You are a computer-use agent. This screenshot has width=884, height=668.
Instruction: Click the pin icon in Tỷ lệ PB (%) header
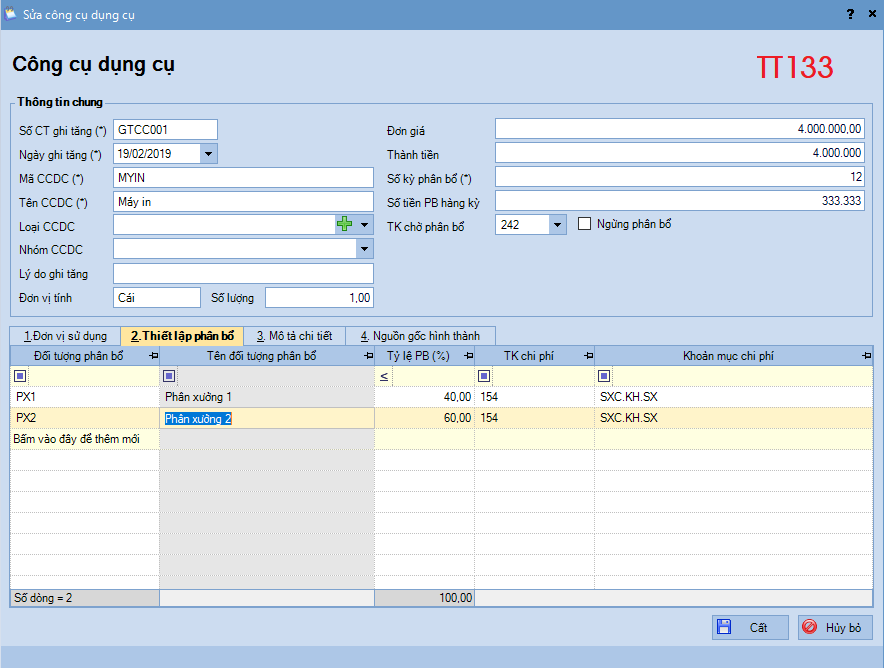click(x=467, y=356)
